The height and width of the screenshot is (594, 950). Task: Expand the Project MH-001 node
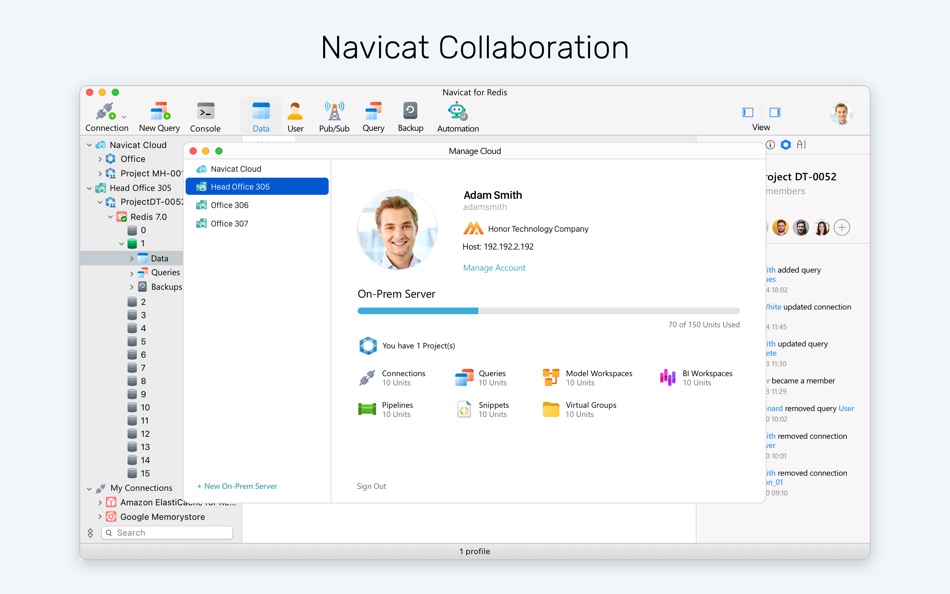point(100,173)
